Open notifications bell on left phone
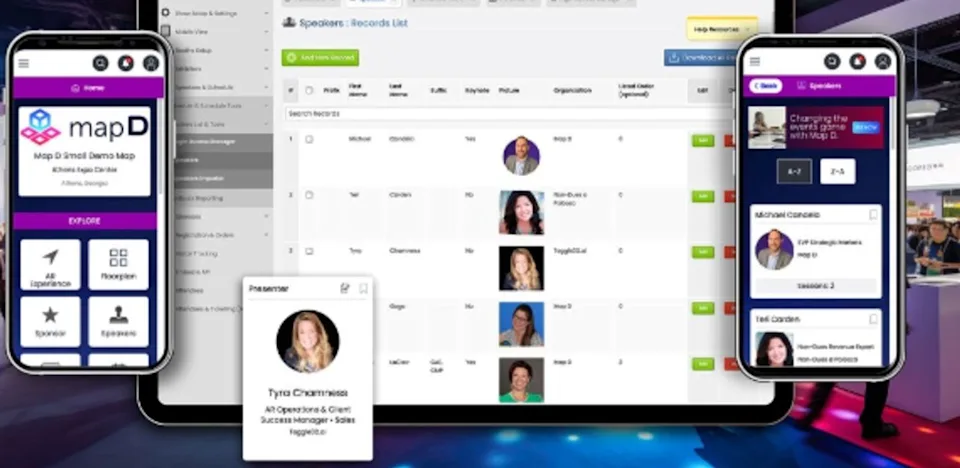Viewport: 960px width, 468px height. pyautogui.click(x=126, y=63)
